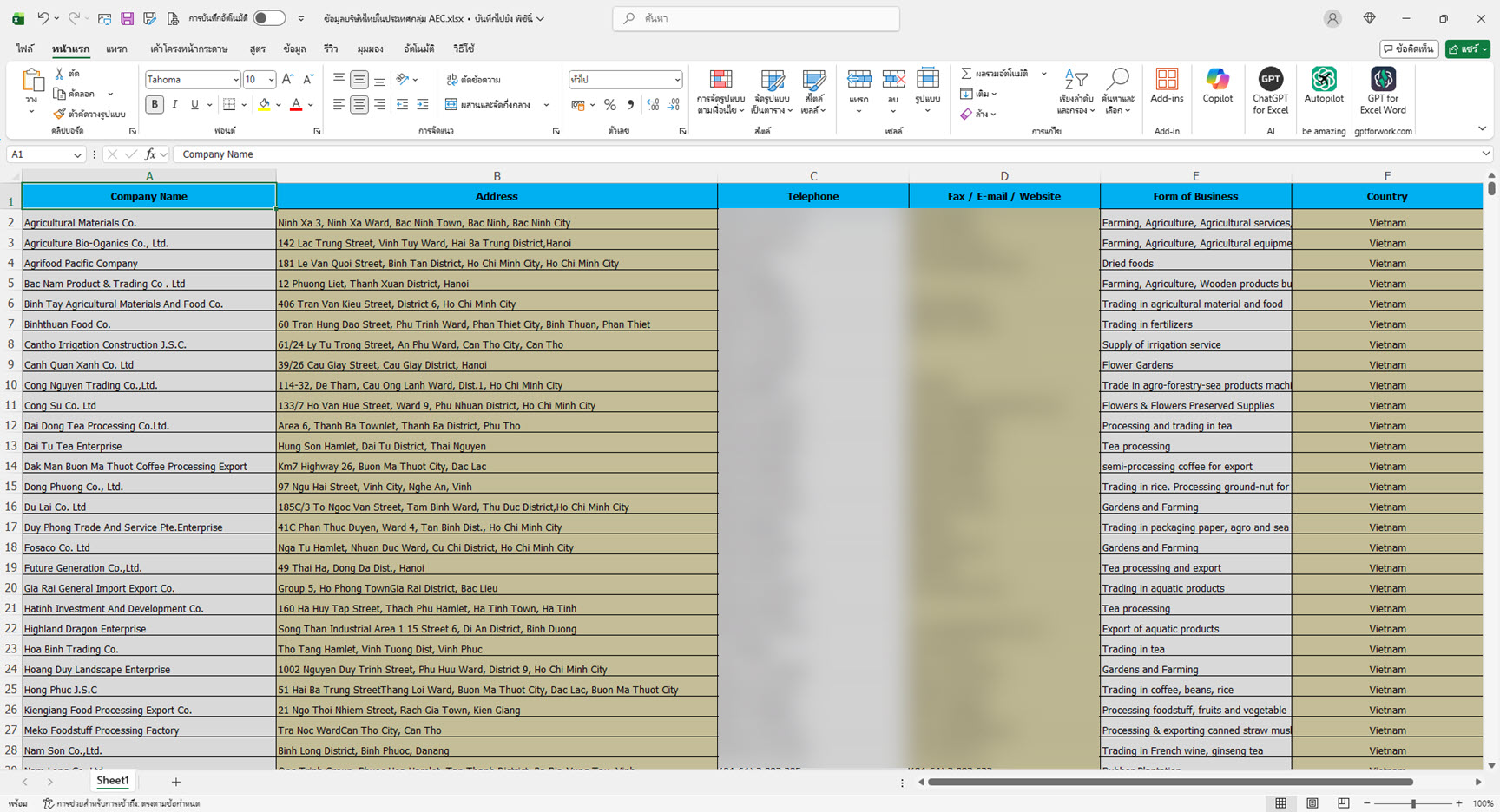Click the cut scissors icon
The width and height of the screenshot is (1500, 812).
[60, 74]
